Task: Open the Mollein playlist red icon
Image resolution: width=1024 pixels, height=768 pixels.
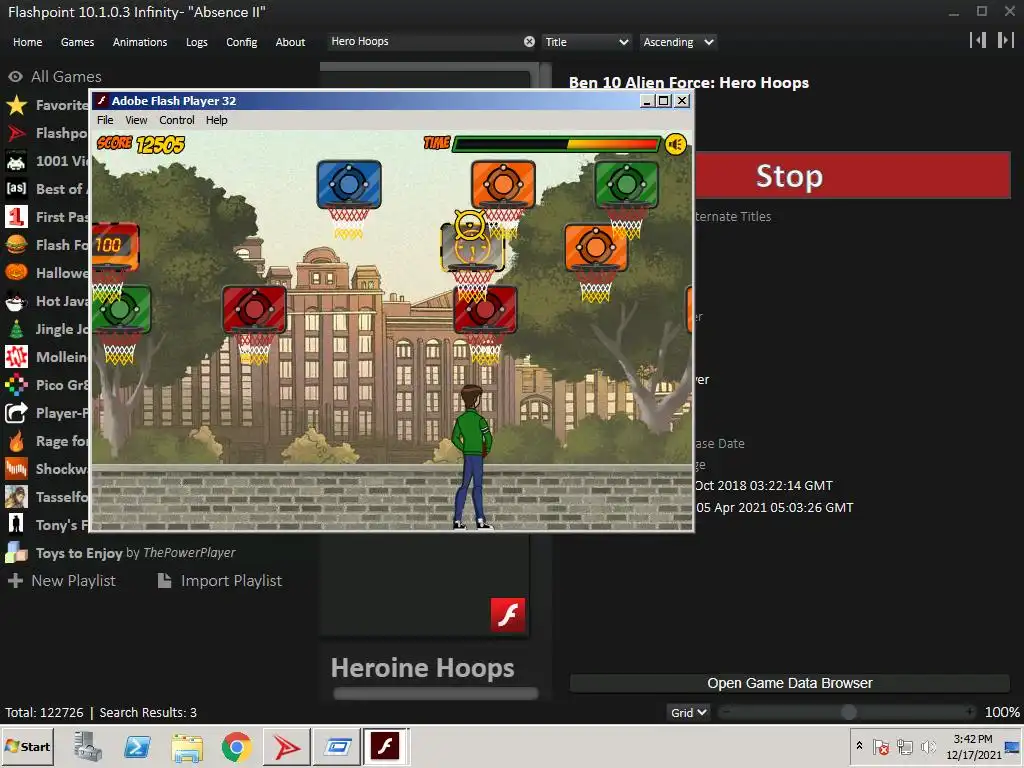Action: point(16,357)
